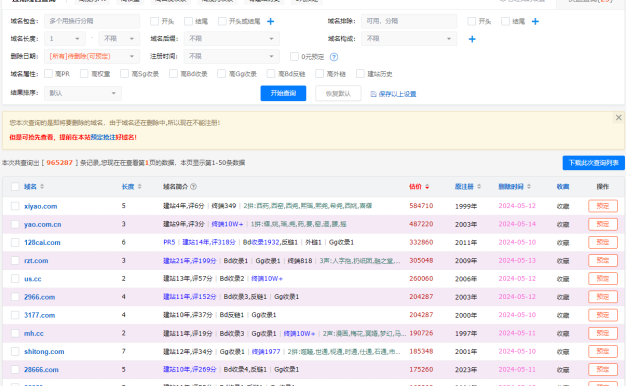Check the 高Gg收录 attribute

(x=222, y=73)
